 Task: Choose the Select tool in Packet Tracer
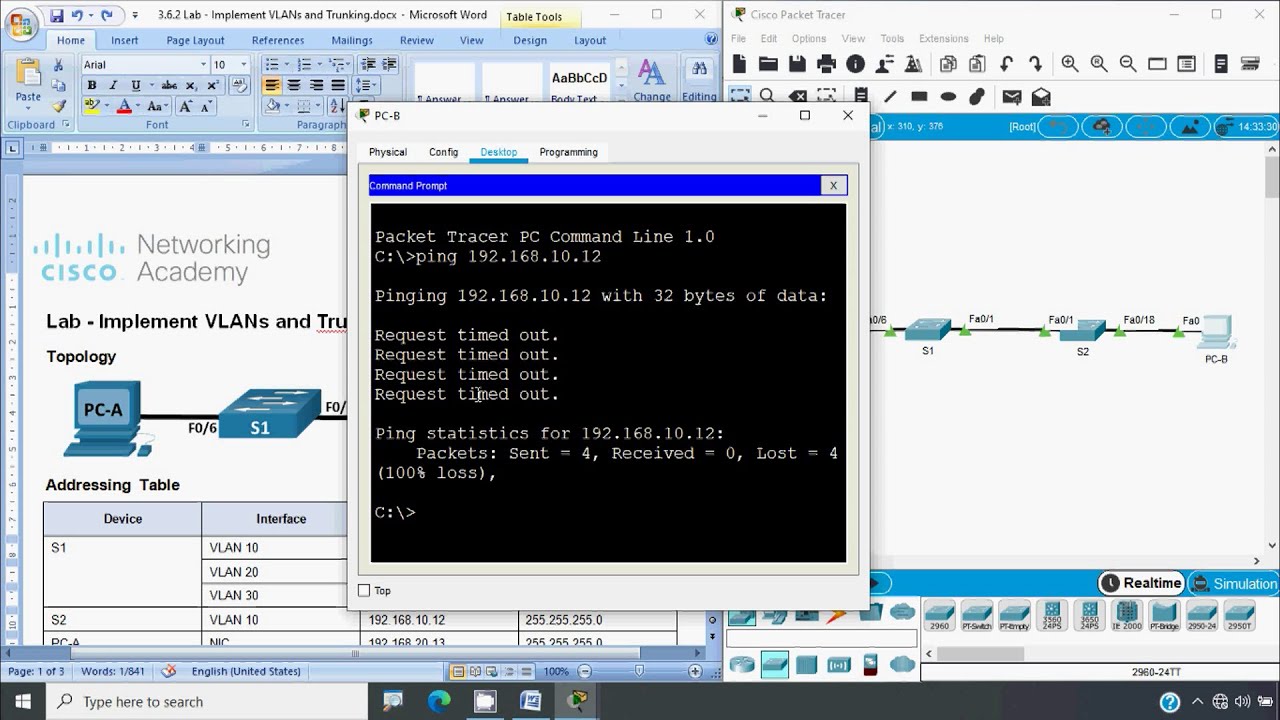coord(739,97)
